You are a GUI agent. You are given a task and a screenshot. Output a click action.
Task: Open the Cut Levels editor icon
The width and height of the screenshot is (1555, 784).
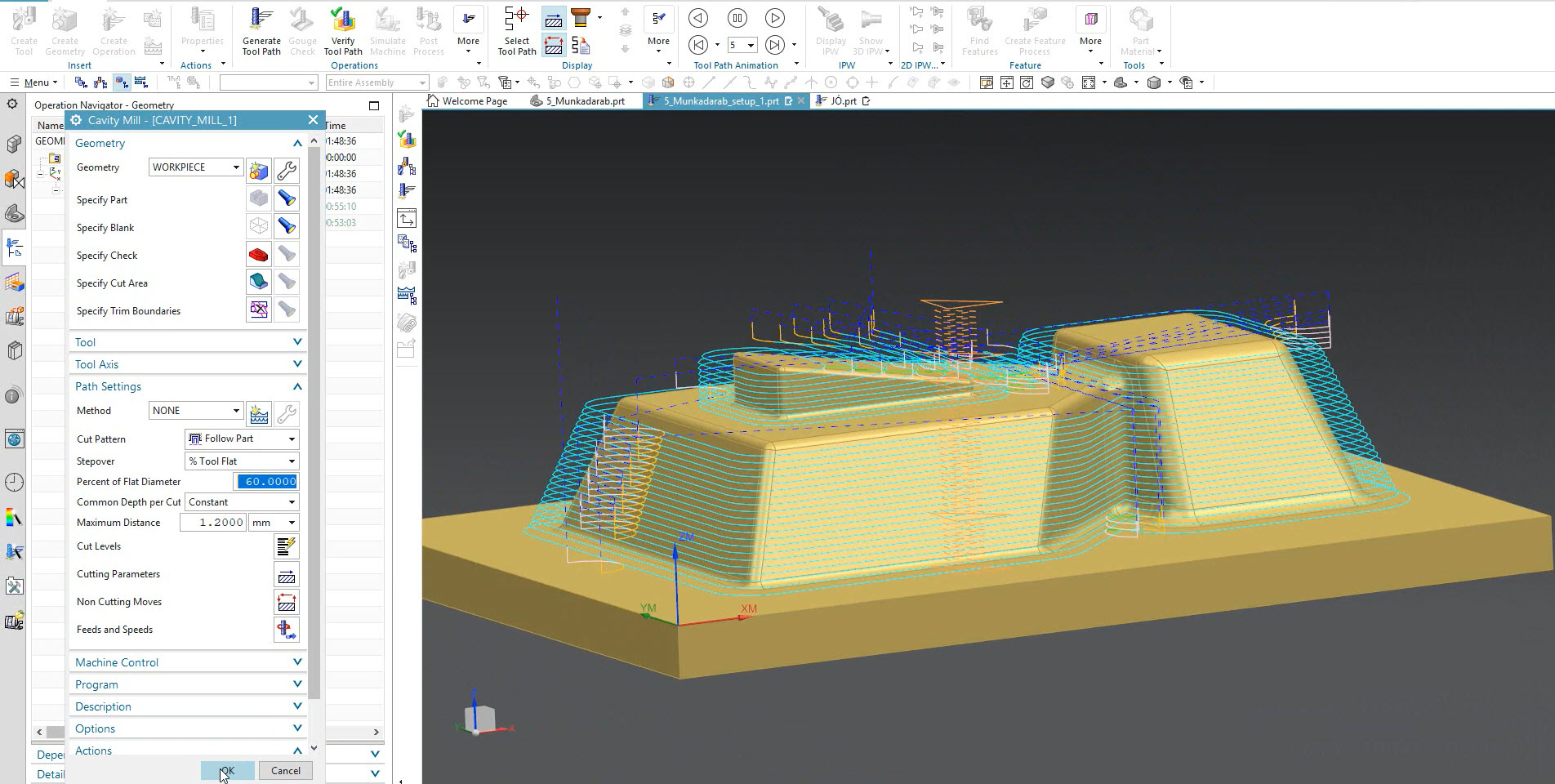click(286, 546)
